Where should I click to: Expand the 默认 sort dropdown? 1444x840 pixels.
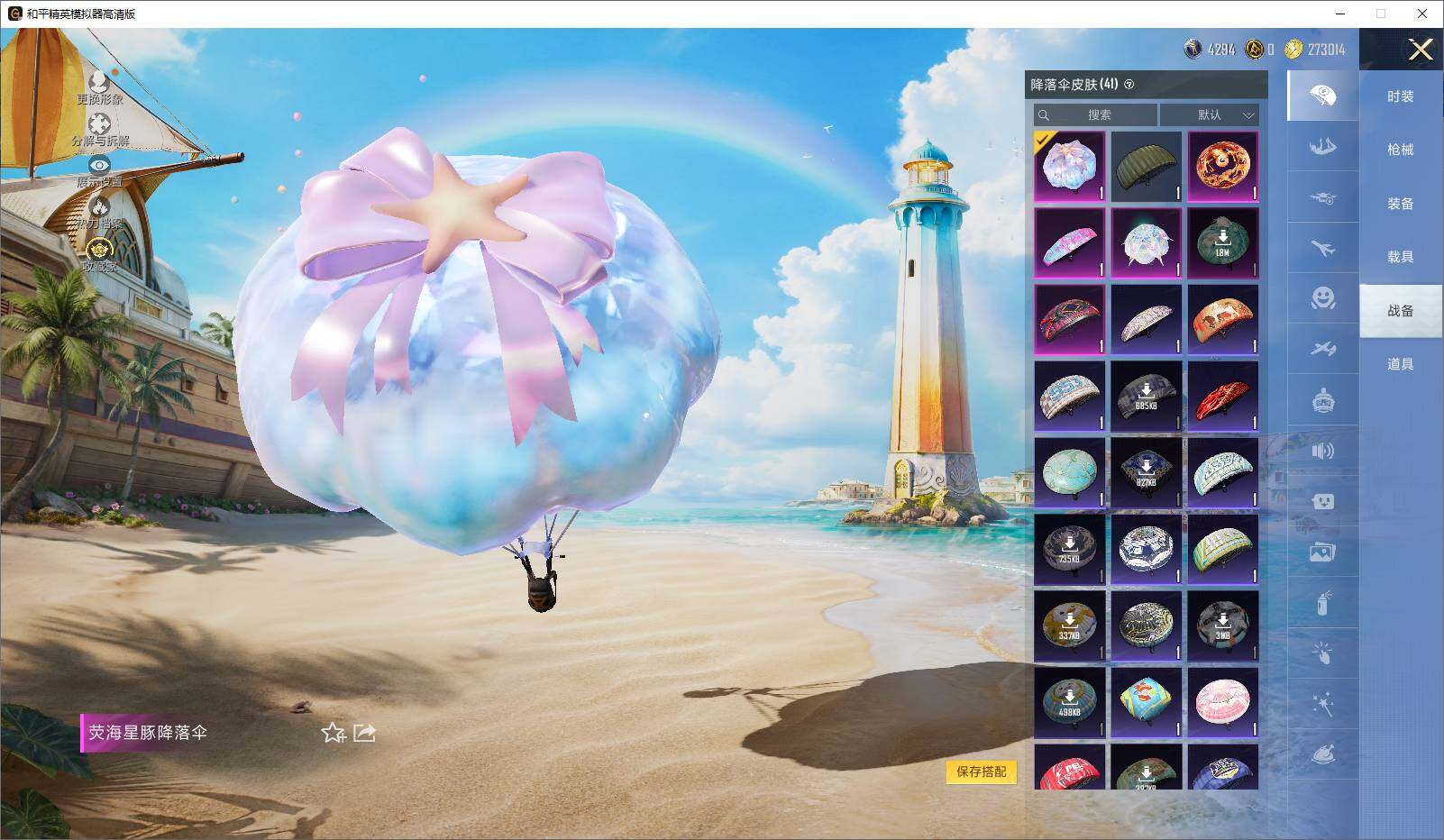pos(1210,114)
